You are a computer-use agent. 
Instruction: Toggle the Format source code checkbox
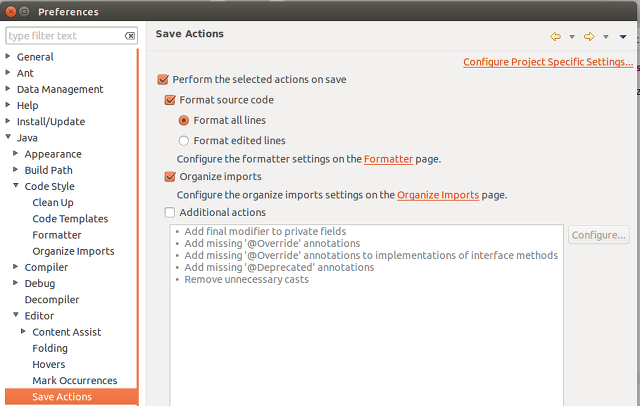pos(170,100)
